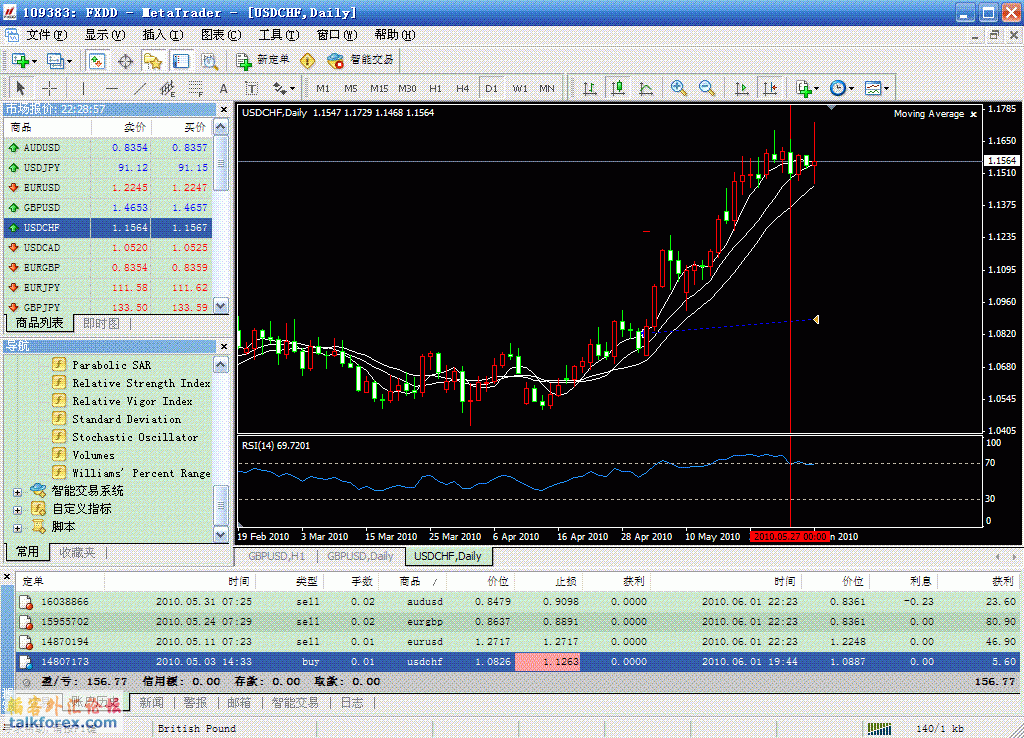This screenshot has width=1024, height=738.
Task: Select order 14870194 eurusd row
Action: (x=517, y=642)
